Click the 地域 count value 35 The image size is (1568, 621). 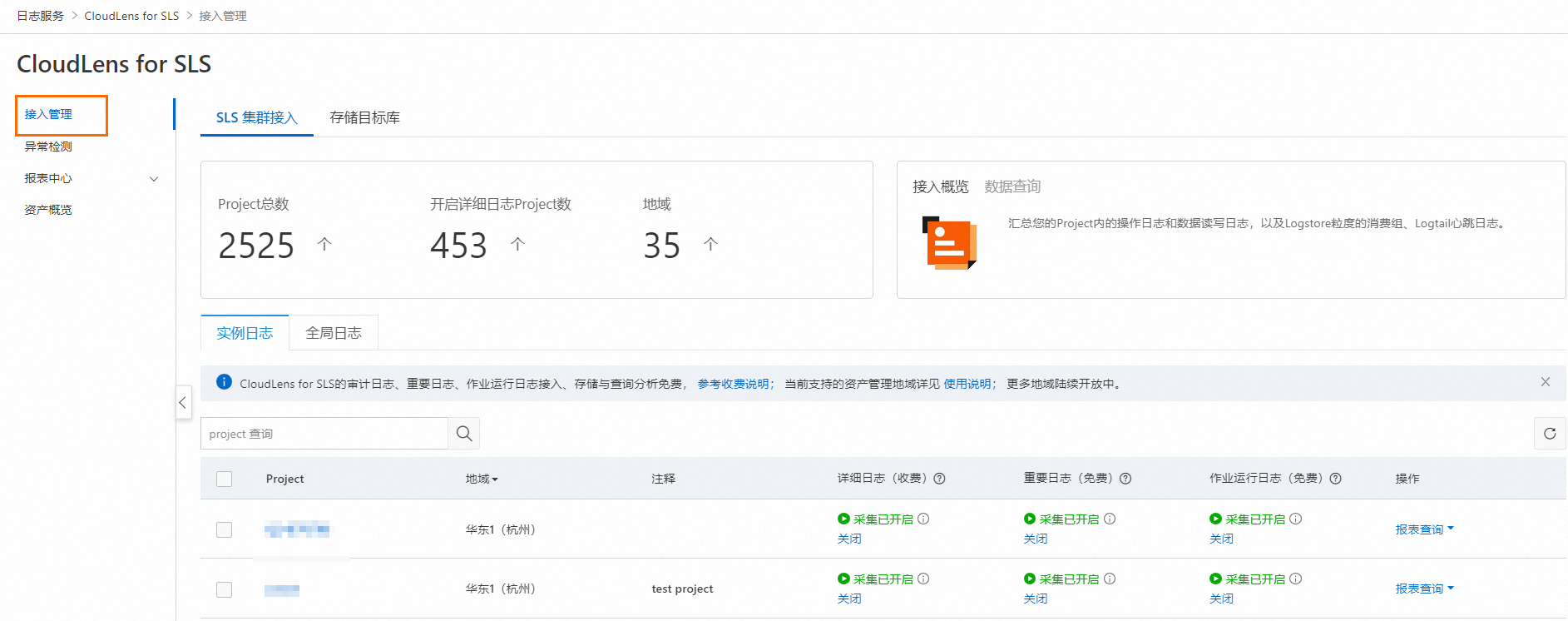[x=662, y=246]
